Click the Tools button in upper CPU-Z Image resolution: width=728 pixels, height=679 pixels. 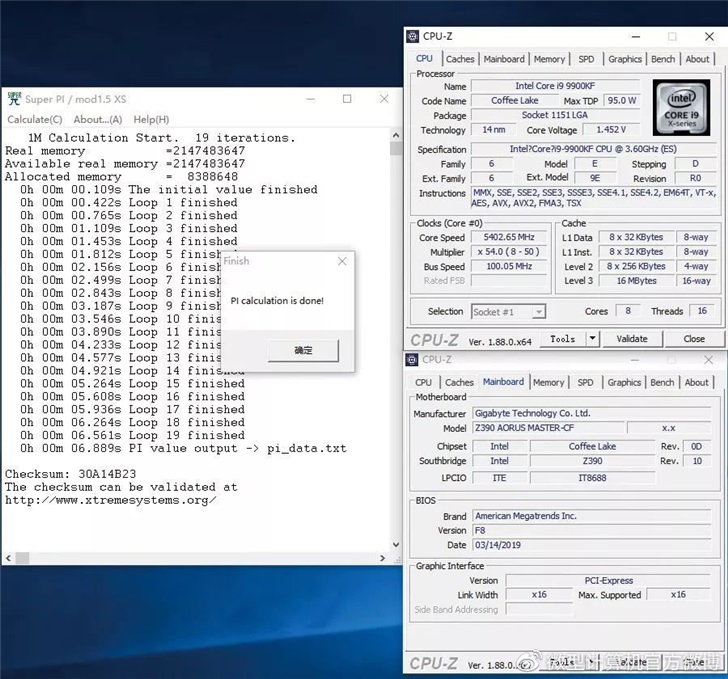(562, 339)
